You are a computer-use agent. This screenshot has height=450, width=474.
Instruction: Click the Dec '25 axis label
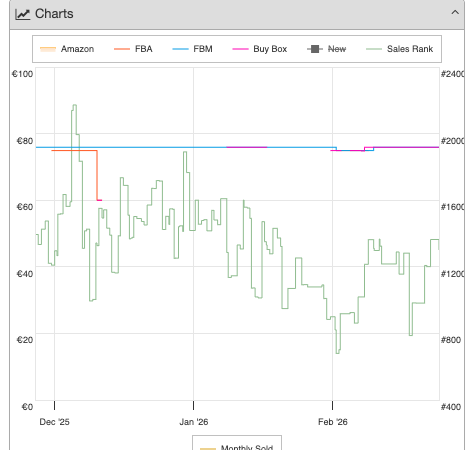54,422
